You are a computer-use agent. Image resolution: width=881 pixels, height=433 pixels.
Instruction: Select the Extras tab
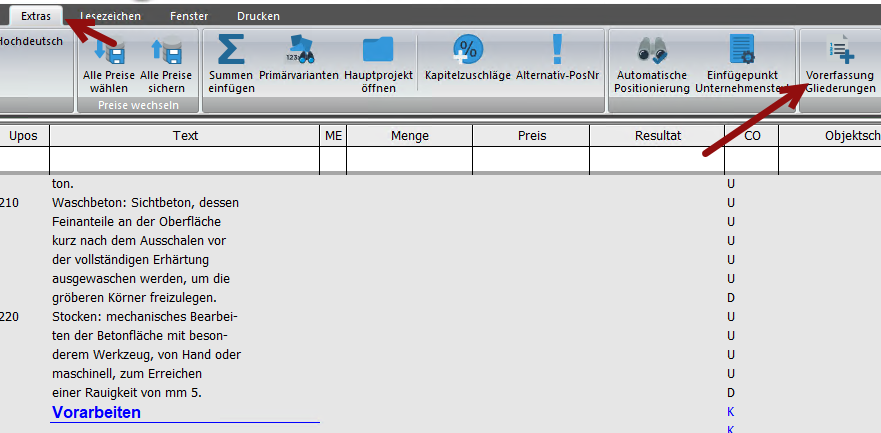pyautogui.click(x=36, y=16)
